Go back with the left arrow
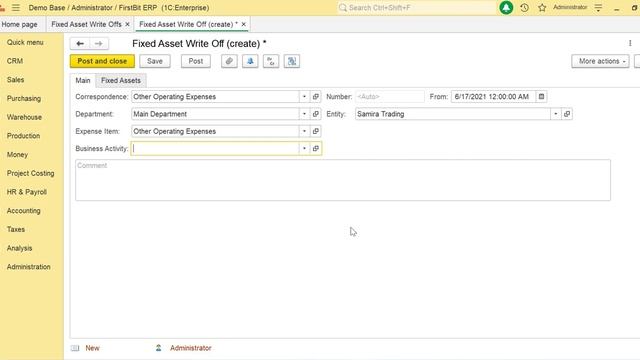Image resolution: width=640 pixels, height=360 pixels. (80, 43)
